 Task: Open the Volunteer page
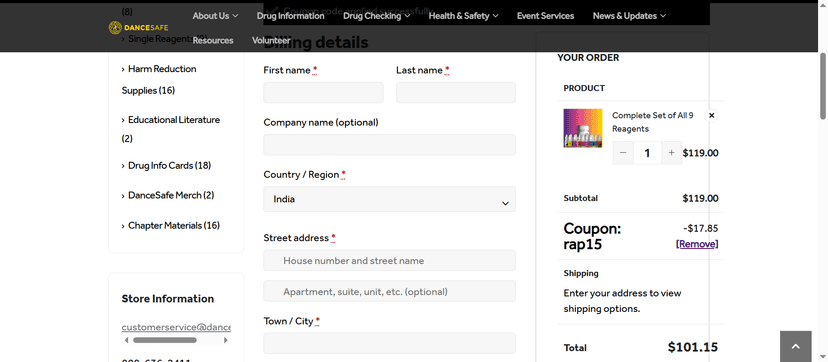(x=271, y=40)
